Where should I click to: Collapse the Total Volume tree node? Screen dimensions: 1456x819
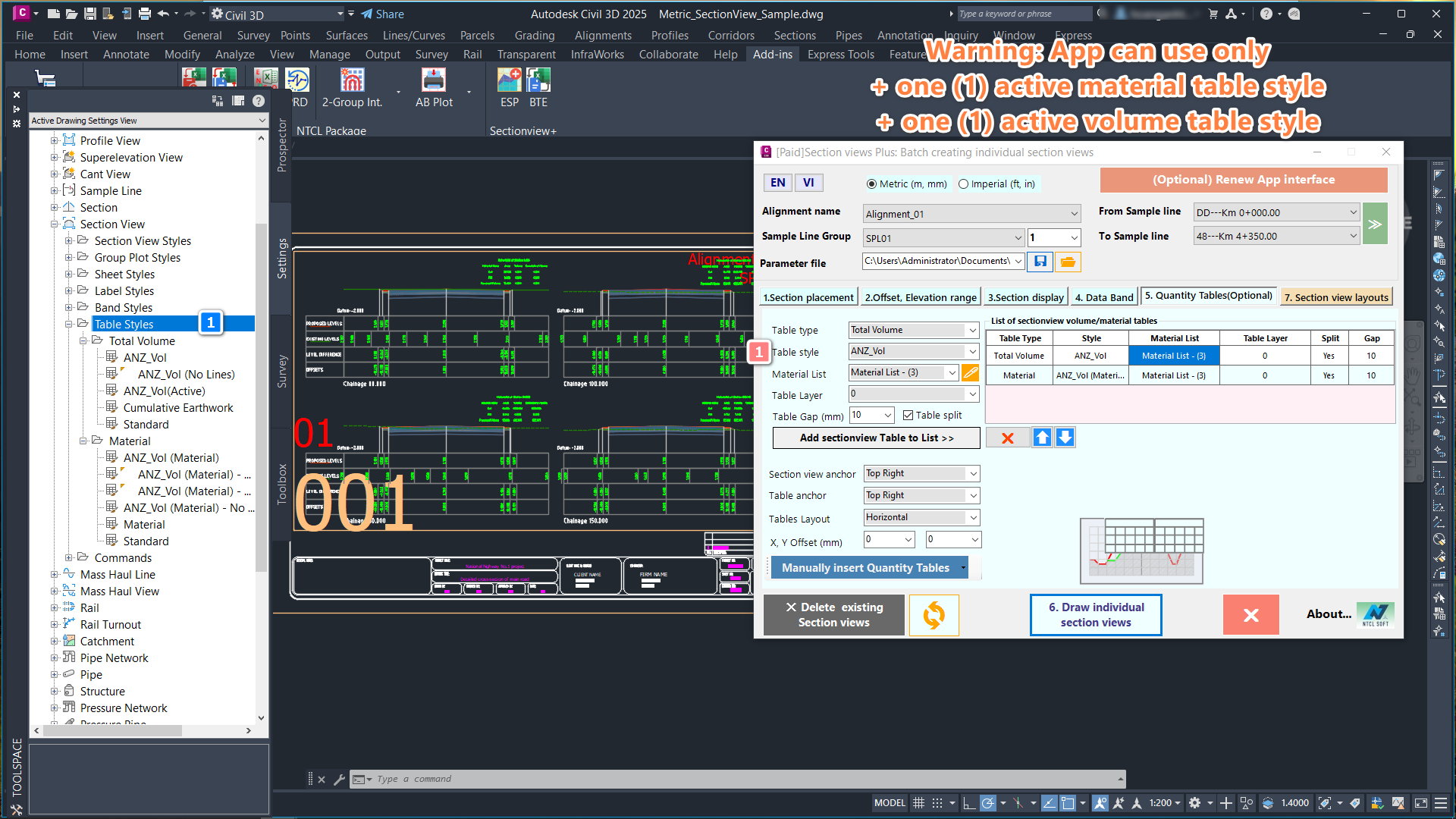[x=83, y=341]
